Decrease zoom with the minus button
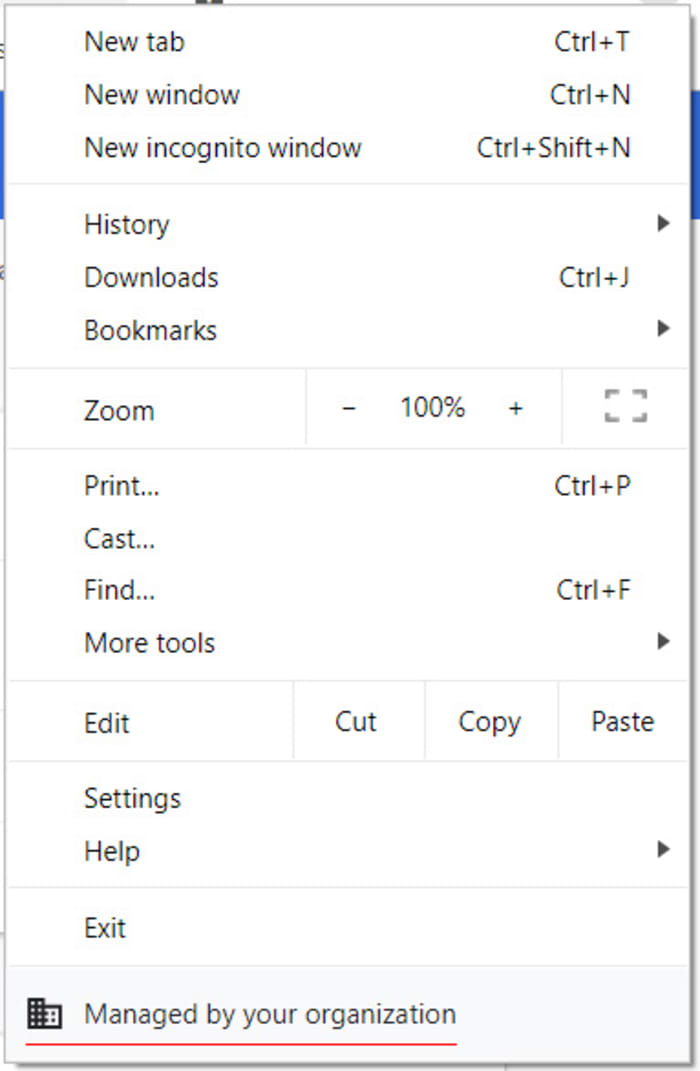Image resolution: width=700 pixels, height=1071 pixels. click(348, 408)
